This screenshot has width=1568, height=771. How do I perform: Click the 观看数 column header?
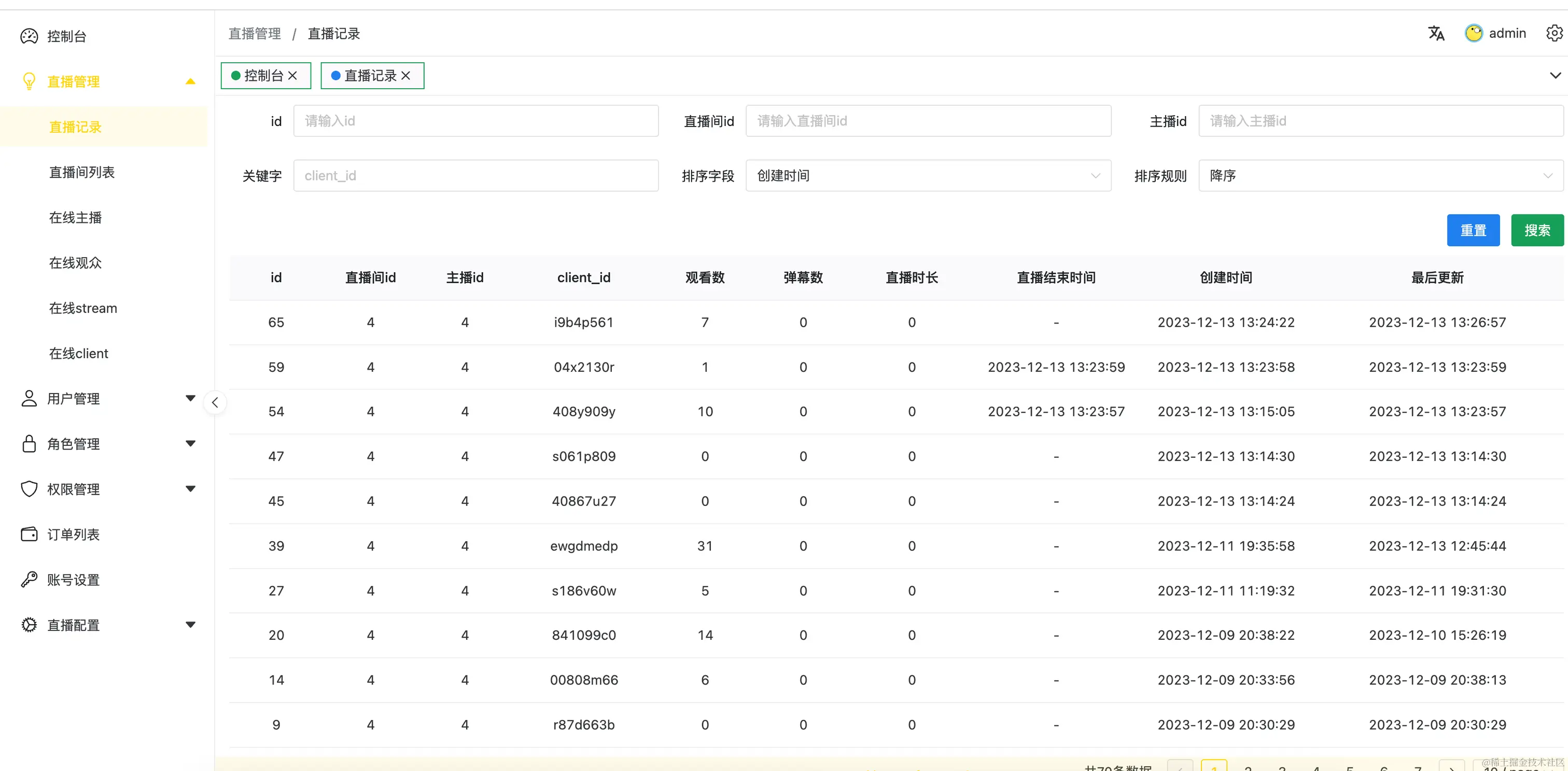coord(705,277)
